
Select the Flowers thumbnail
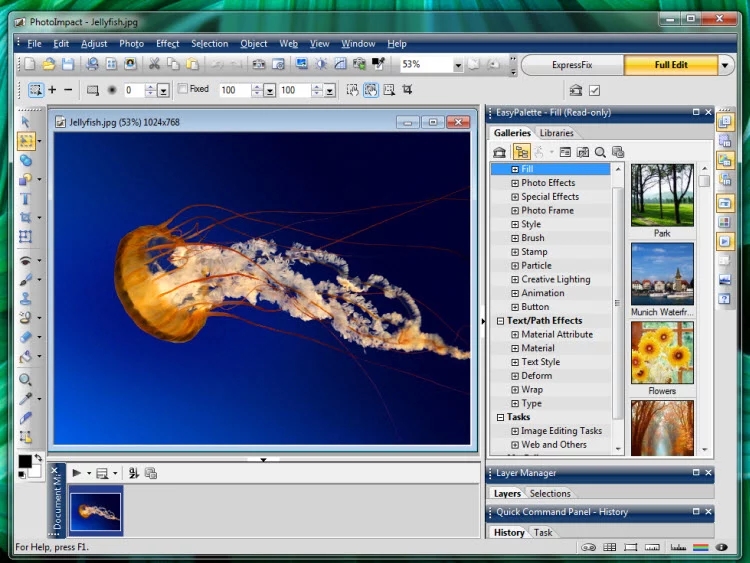[662, 353]
